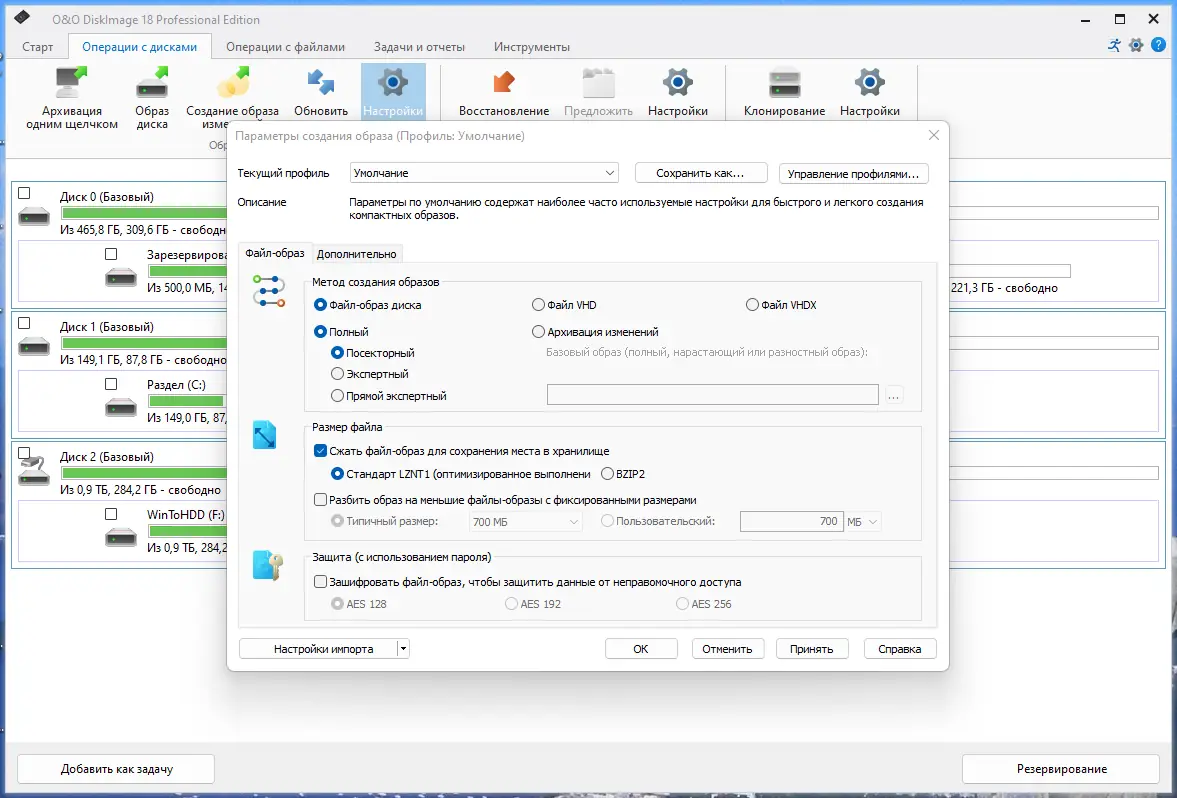Open the Образ диска drive imaging tool

152,83
